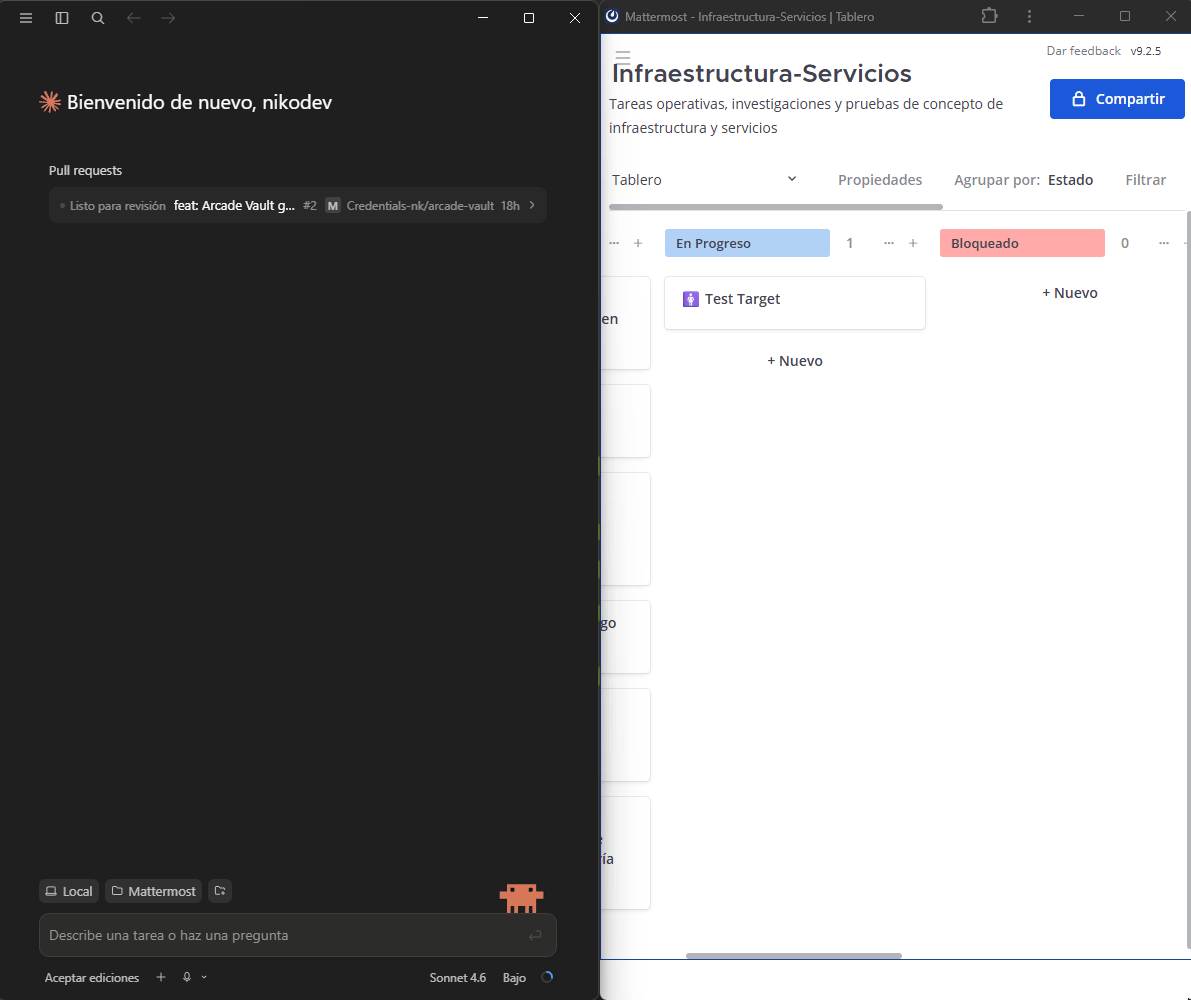Add card with En Progreso plus icon
1191x1000 pixels.
click(x=913, y=243)
